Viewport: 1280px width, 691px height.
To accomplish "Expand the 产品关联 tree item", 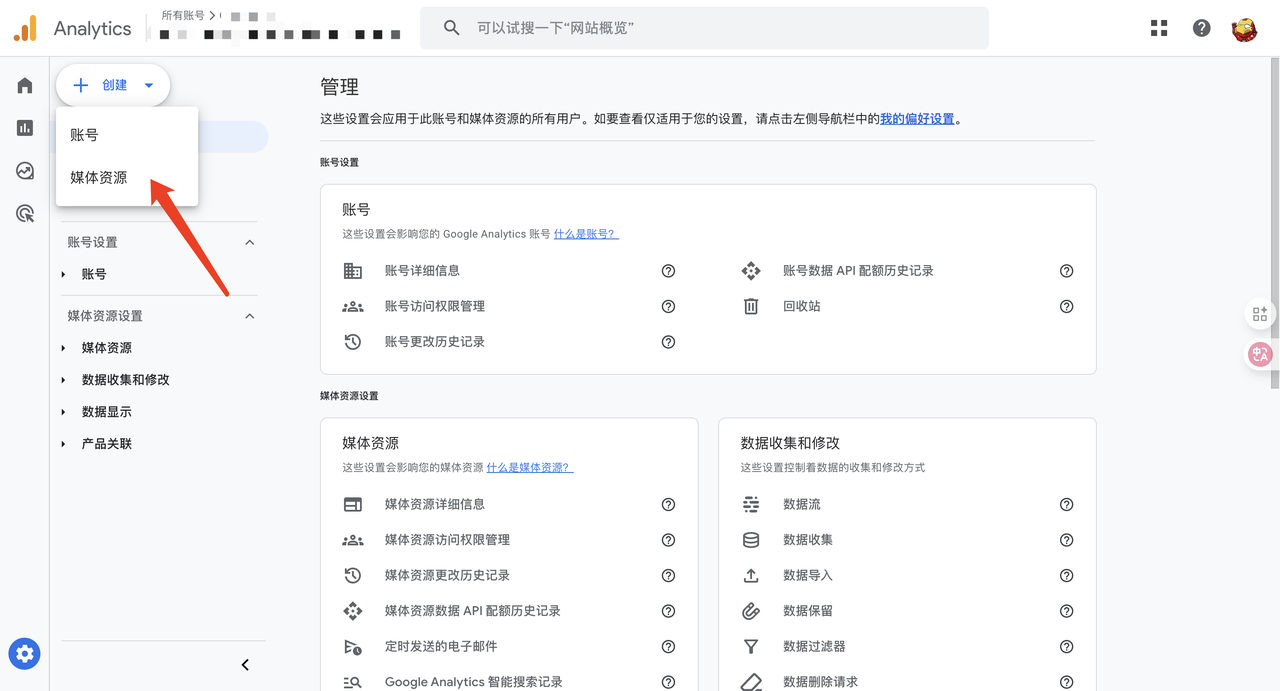I will 64,444.
